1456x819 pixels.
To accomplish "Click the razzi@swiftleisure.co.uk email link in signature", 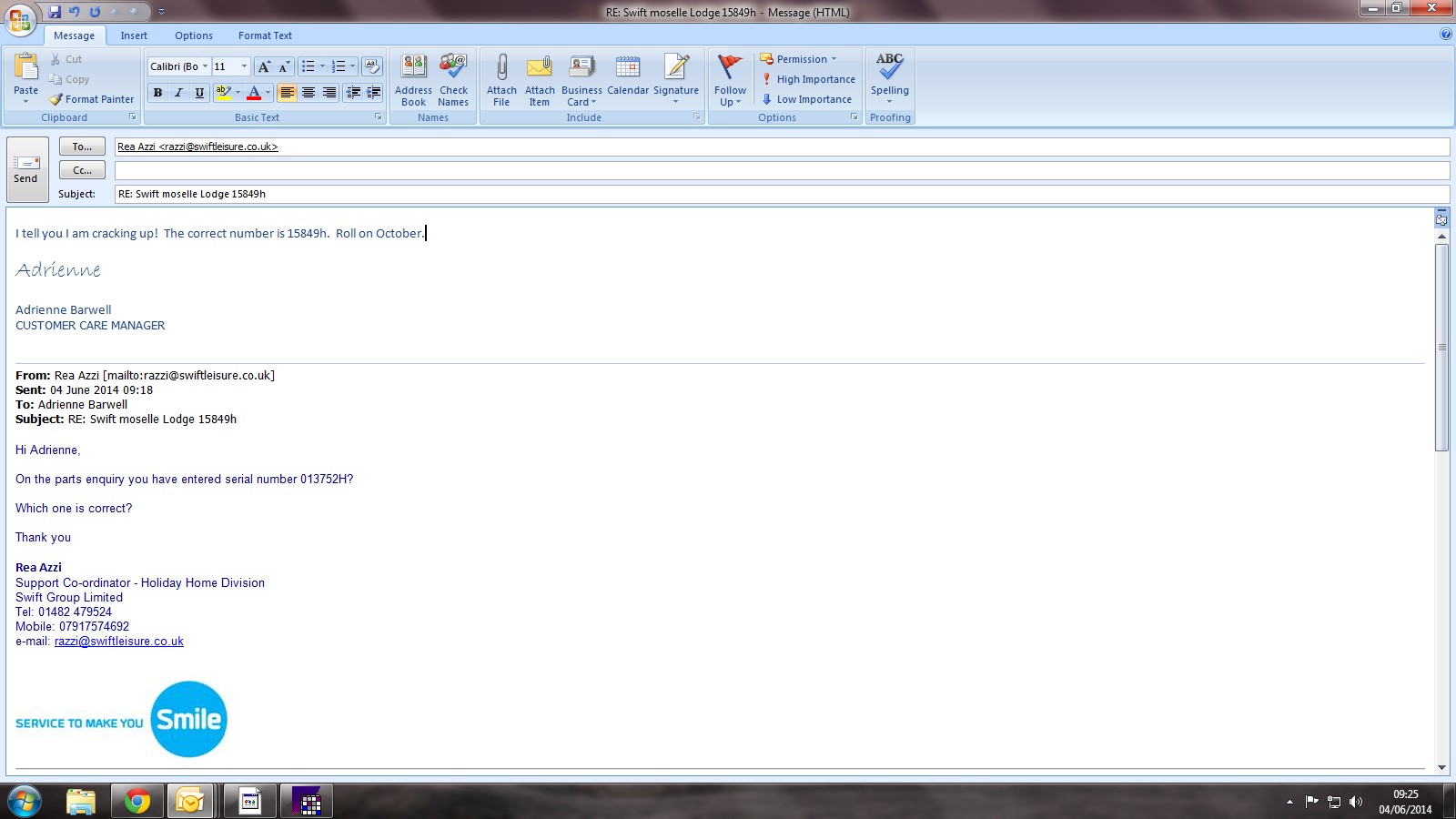I will [x=118, y=642].
